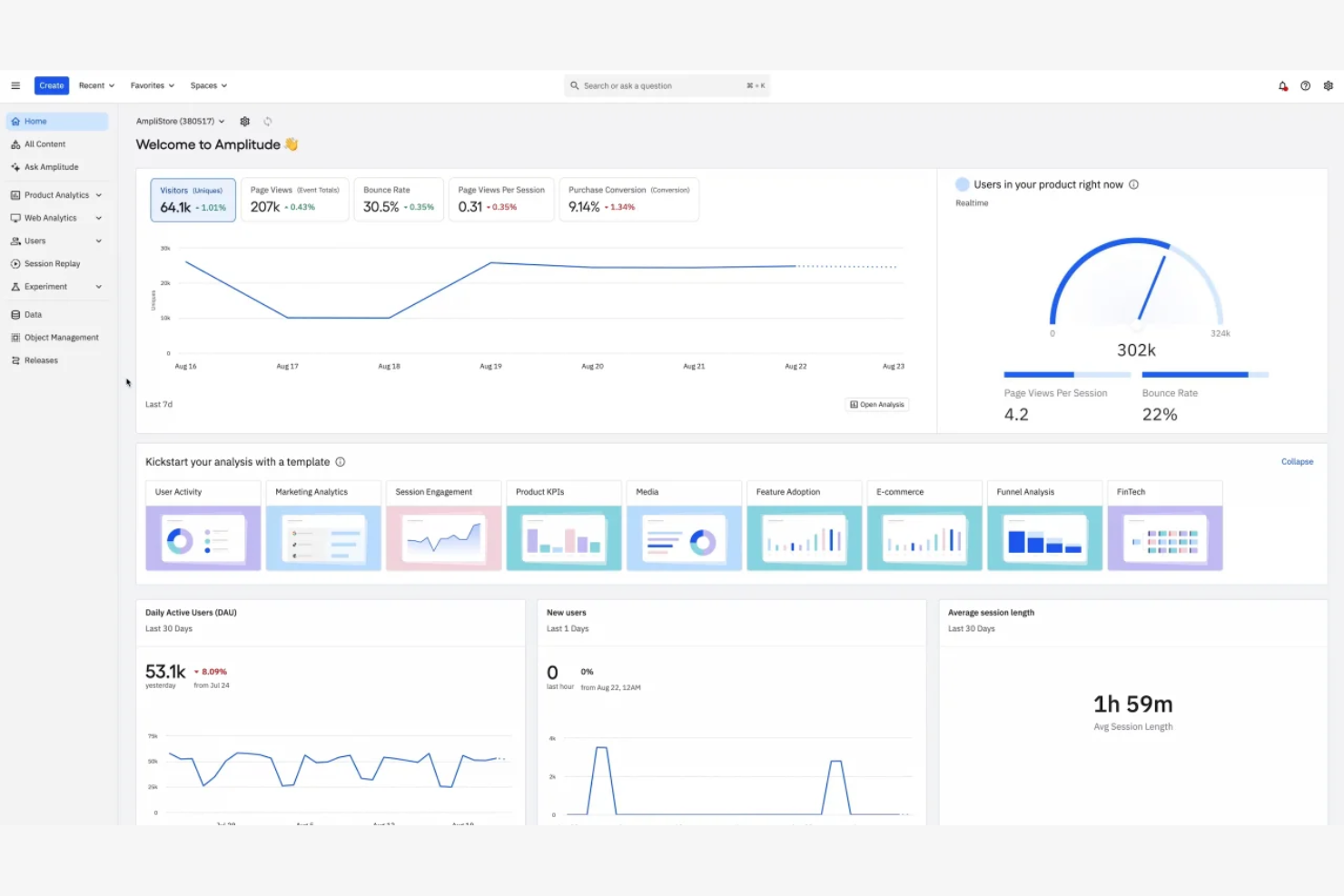The height and width of the screenshot is (896, 1344).
Task: Click the search or ask a question field
Action: coord(667,86)
